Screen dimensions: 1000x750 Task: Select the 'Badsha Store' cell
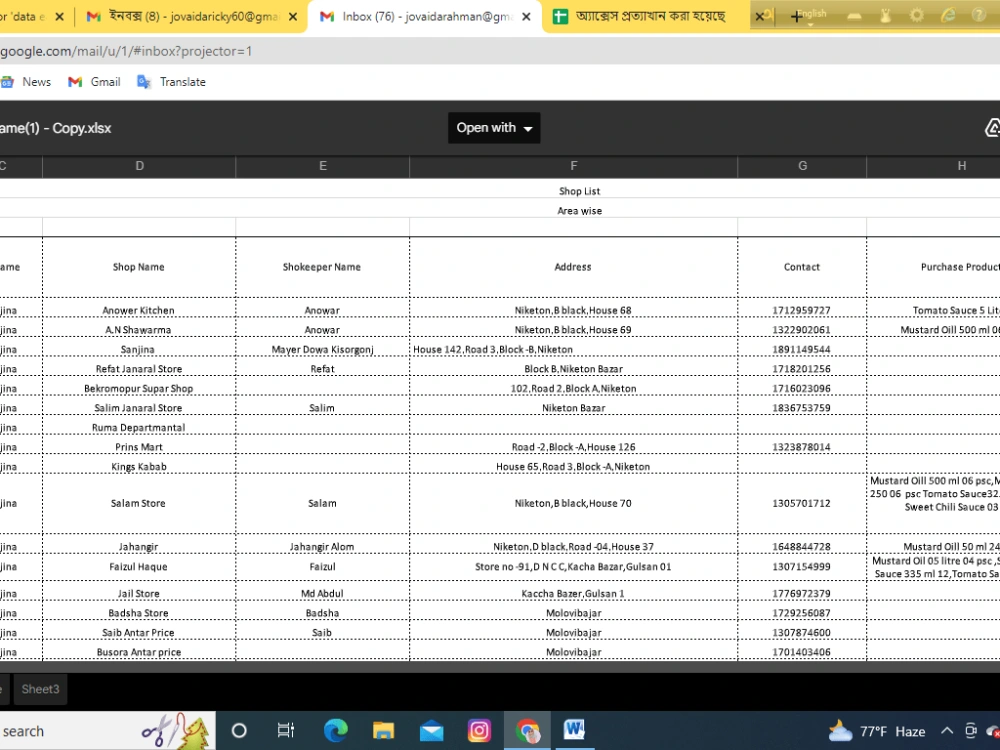(138, 613)
